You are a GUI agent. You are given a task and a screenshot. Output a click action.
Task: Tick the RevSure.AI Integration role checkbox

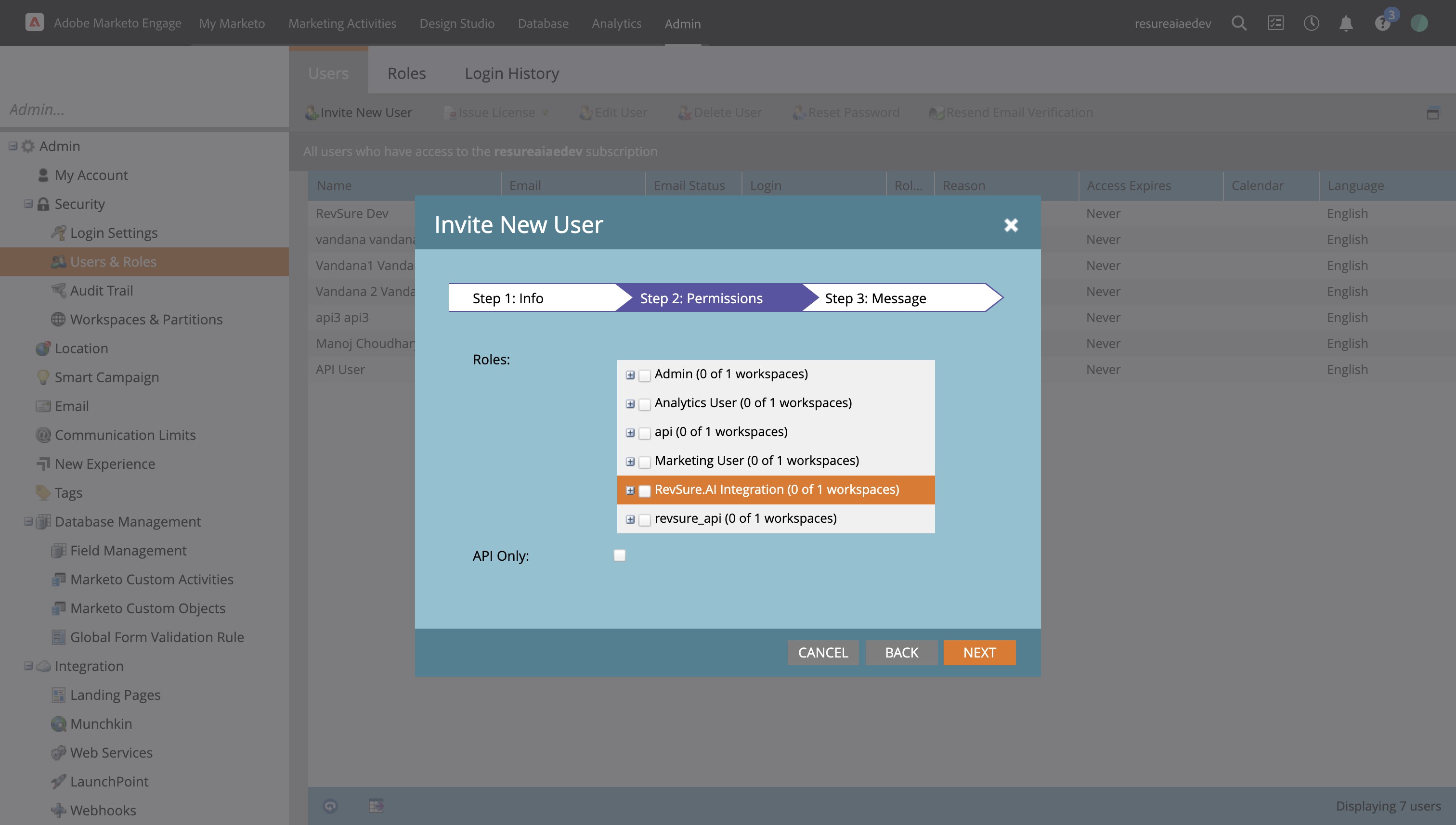pos(644,490)
